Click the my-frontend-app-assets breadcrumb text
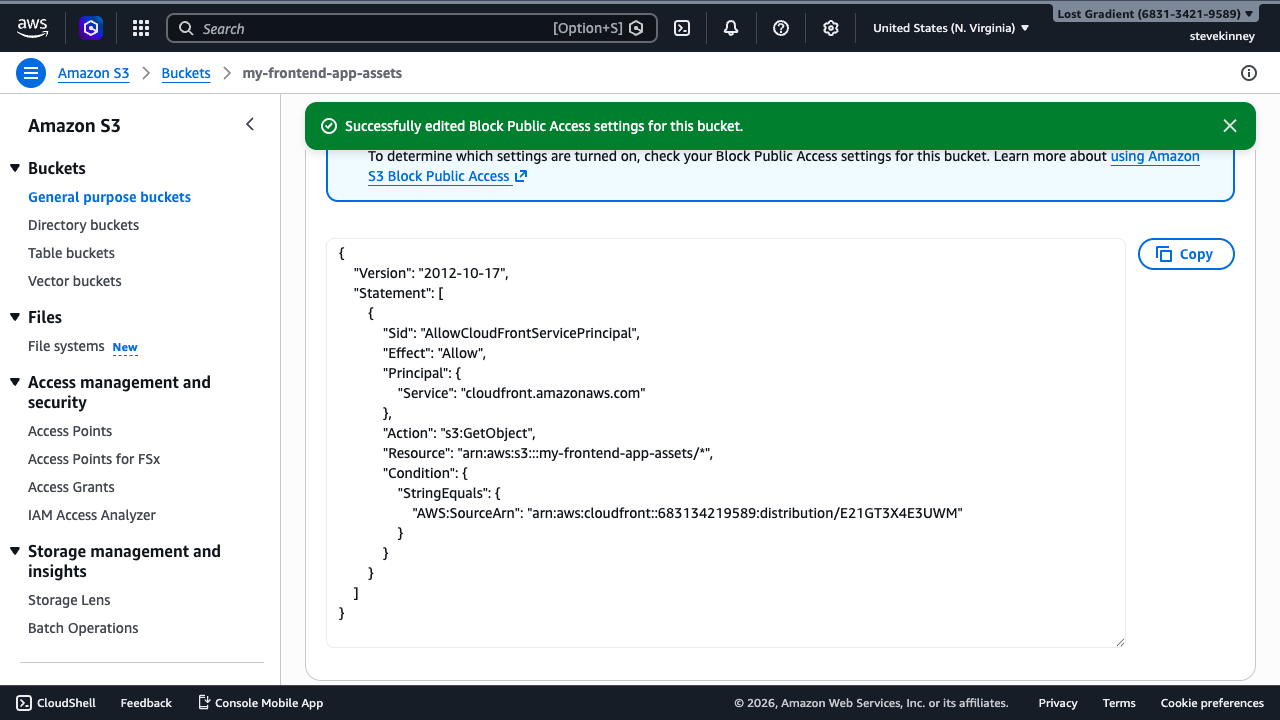Screen dimensions: 1280x720 pos(322,73)
